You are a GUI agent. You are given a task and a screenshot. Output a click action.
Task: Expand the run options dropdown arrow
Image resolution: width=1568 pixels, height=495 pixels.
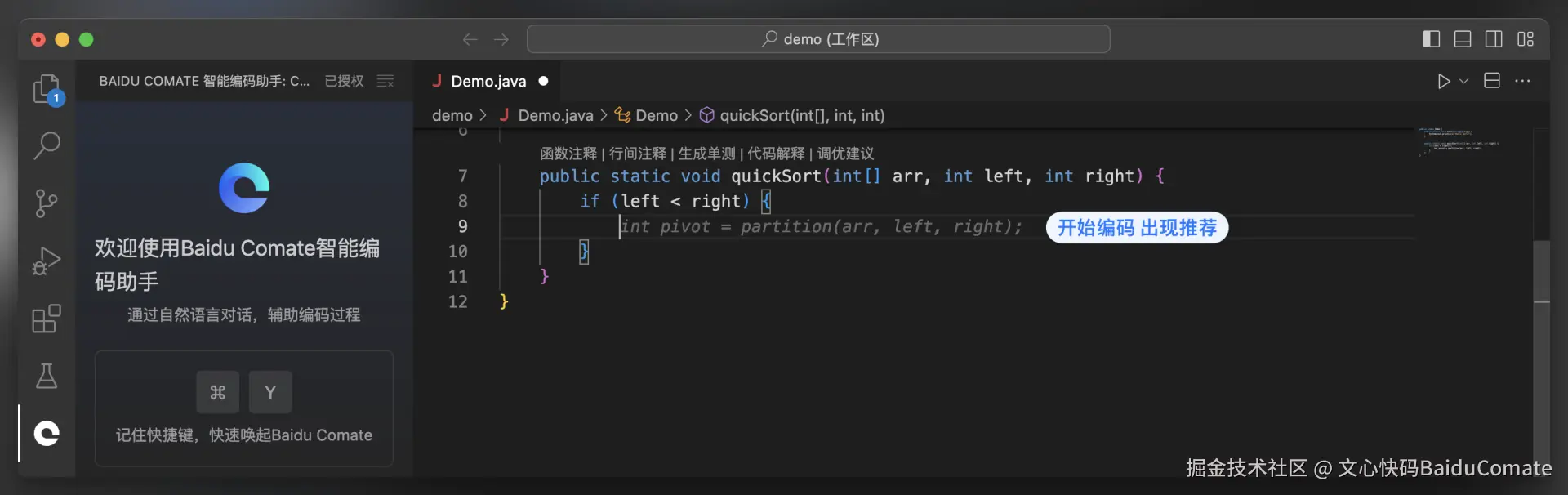click(1463, 81)
